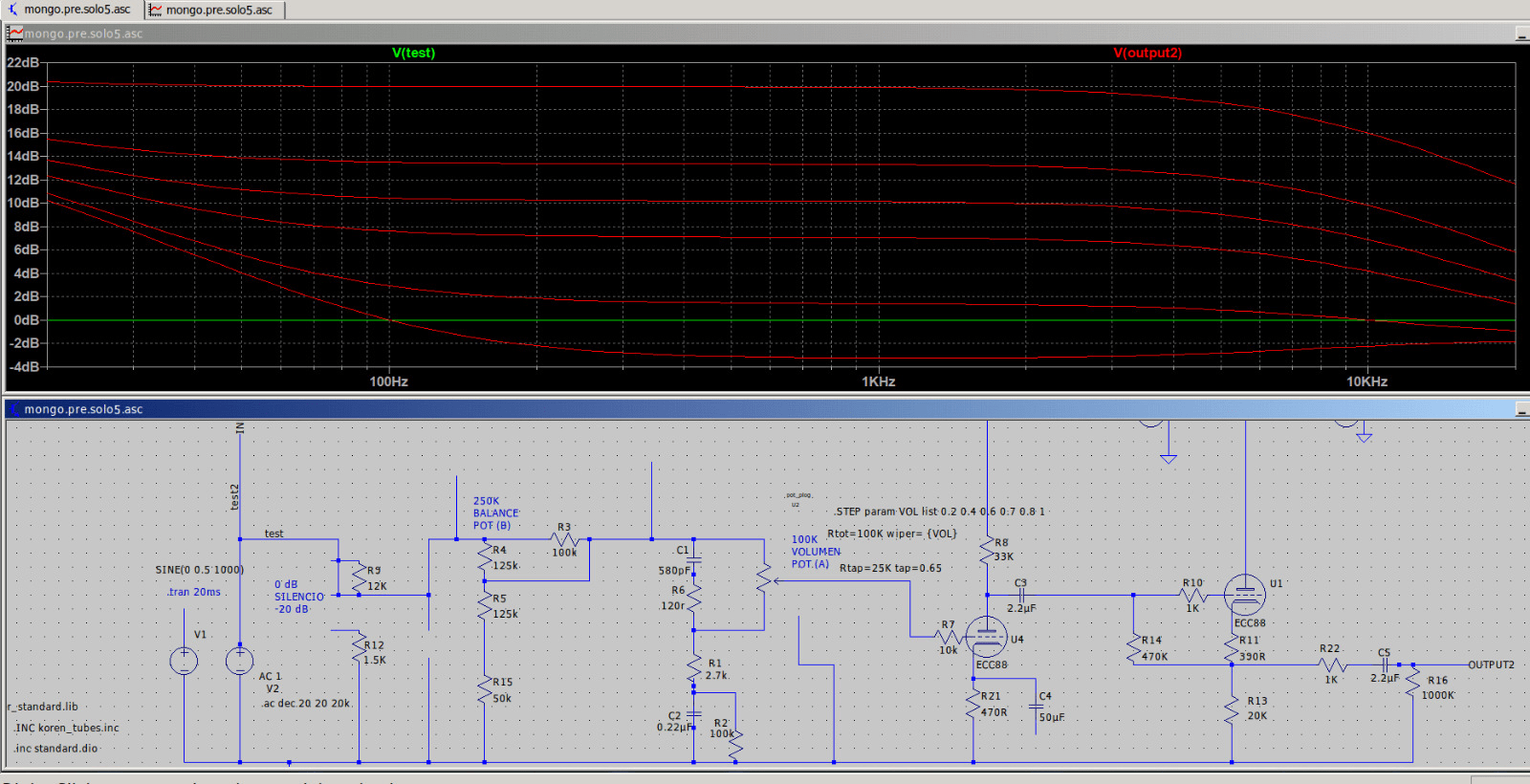Click the AC 1 source value
The width and height of the screenshot is (1530, 784).
coord(271,676)
